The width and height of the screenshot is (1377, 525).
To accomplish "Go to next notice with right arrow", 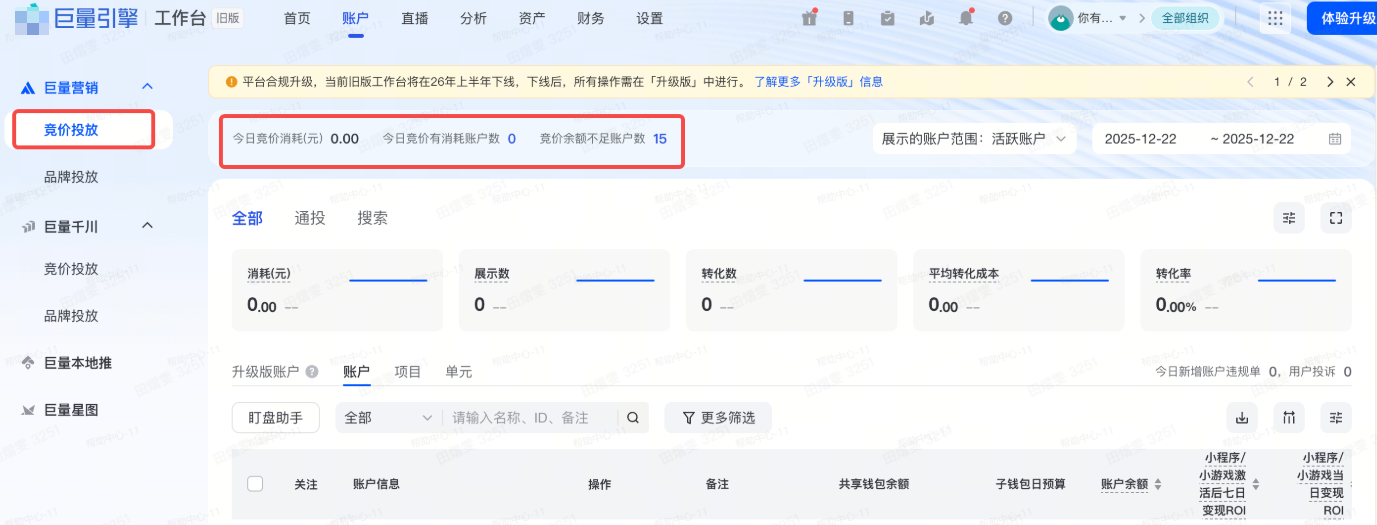I will 1330,82.
